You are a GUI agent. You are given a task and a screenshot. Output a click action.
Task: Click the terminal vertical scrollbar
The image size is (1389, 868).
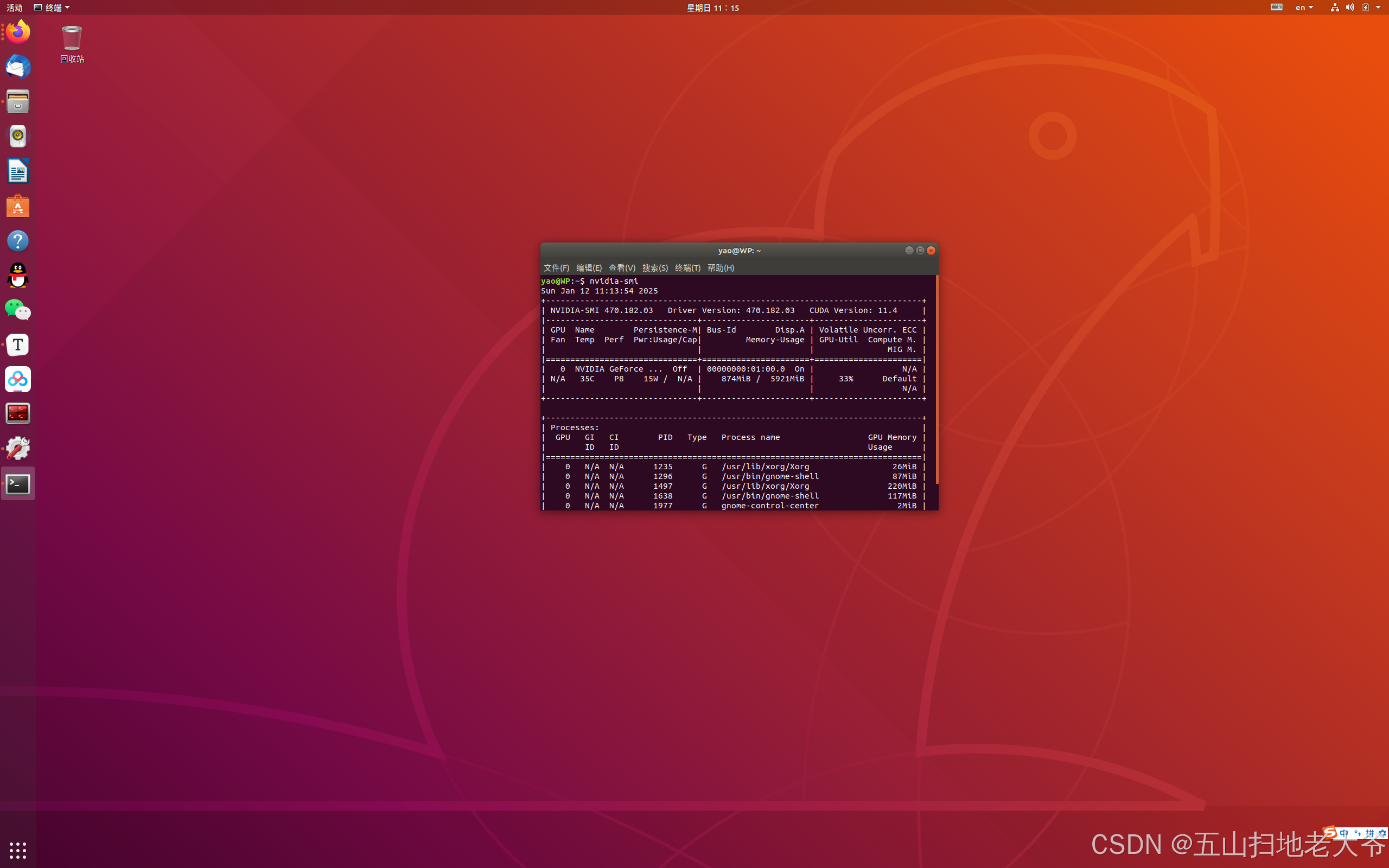point(936,379)
